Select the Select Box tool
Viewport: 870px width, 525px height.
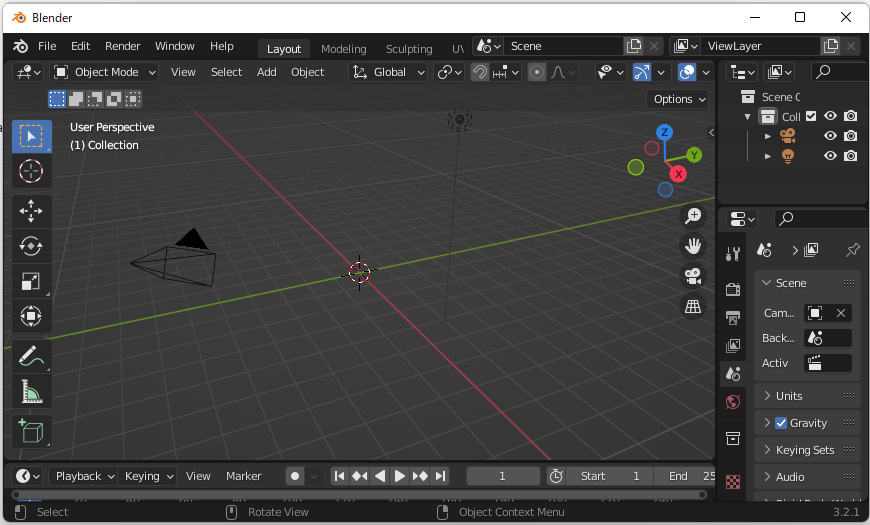click(x=32, y=136)
